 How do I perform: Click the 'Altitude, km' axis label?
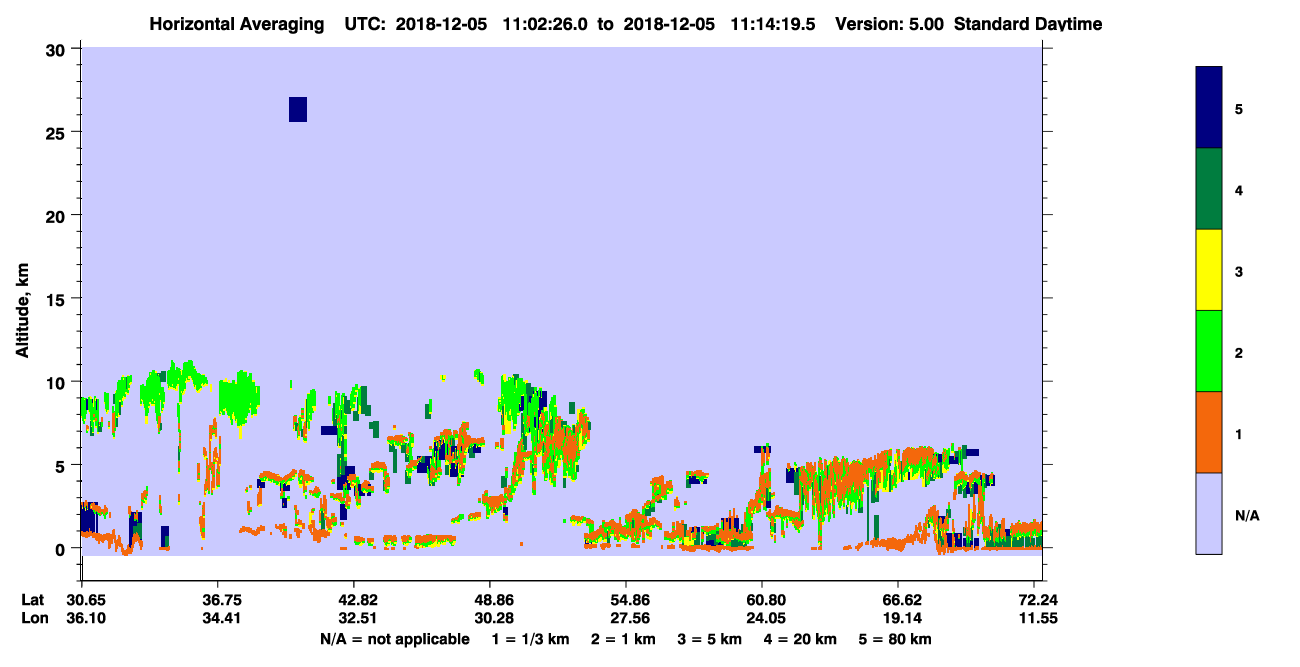click(21, 308)
